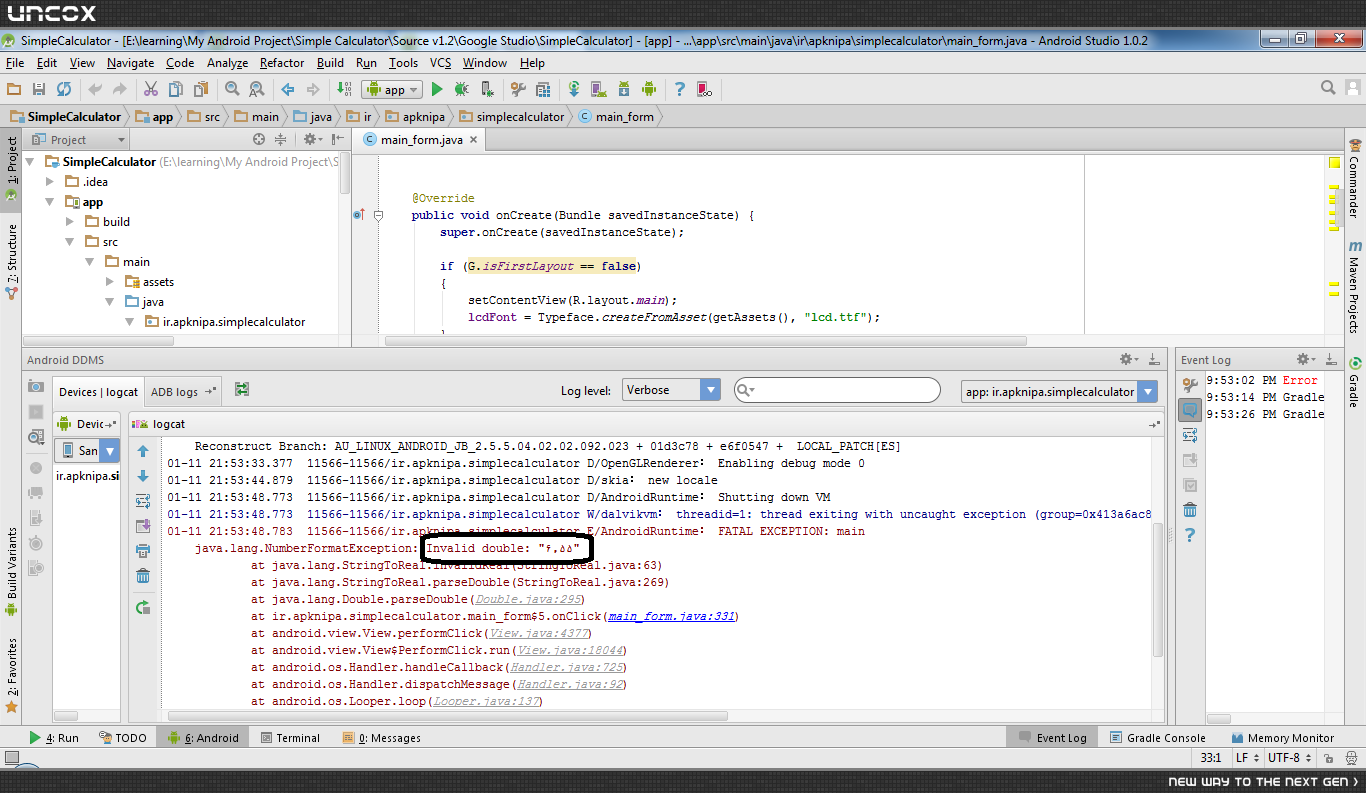Click the Make Project icon
Viewport: 1366px width, 793px height.
click(x=345, y=89)
